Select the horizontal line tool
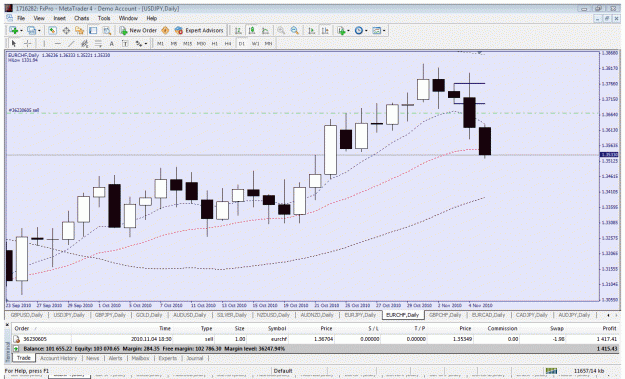Screen dimensions: 625x379 58,43
